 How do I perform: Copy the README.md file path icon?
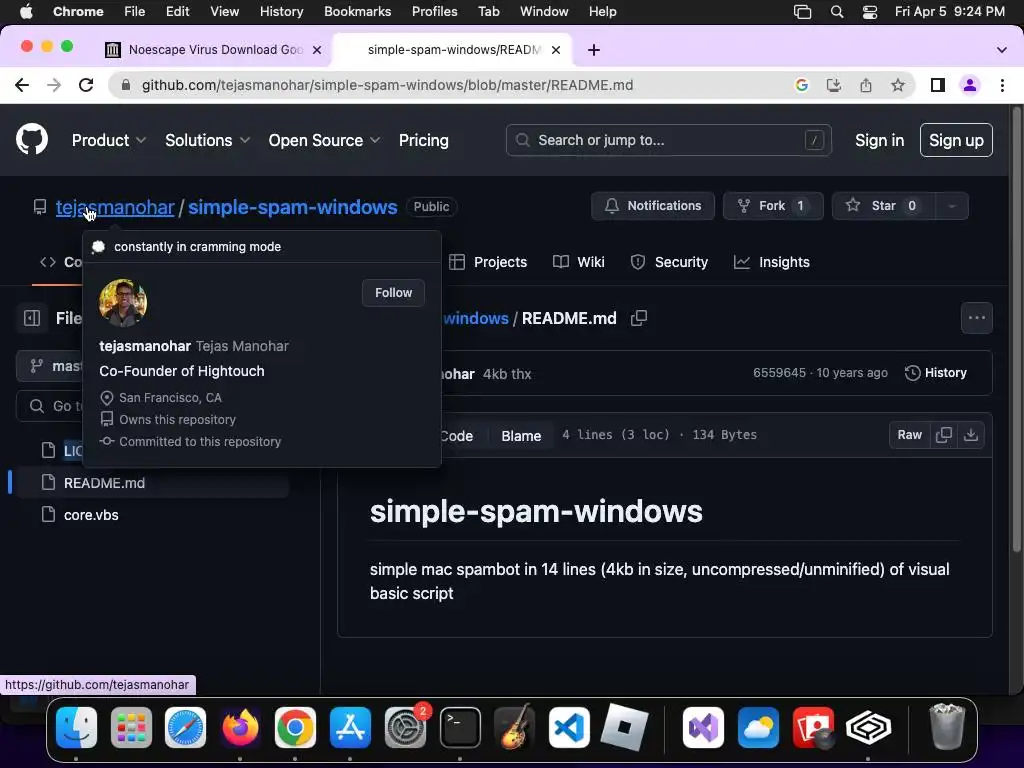[x=639, y=318]
